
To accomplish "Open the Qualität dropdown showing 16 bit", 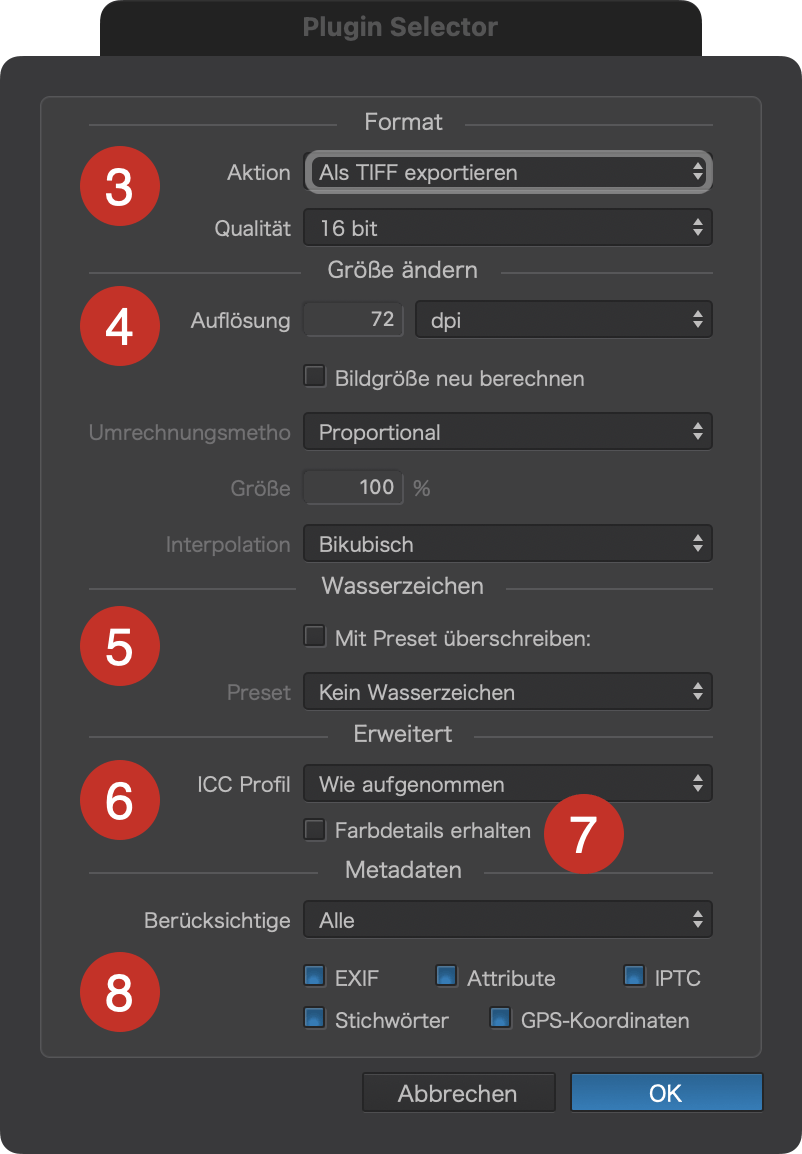I will click(x=508, y=227).
